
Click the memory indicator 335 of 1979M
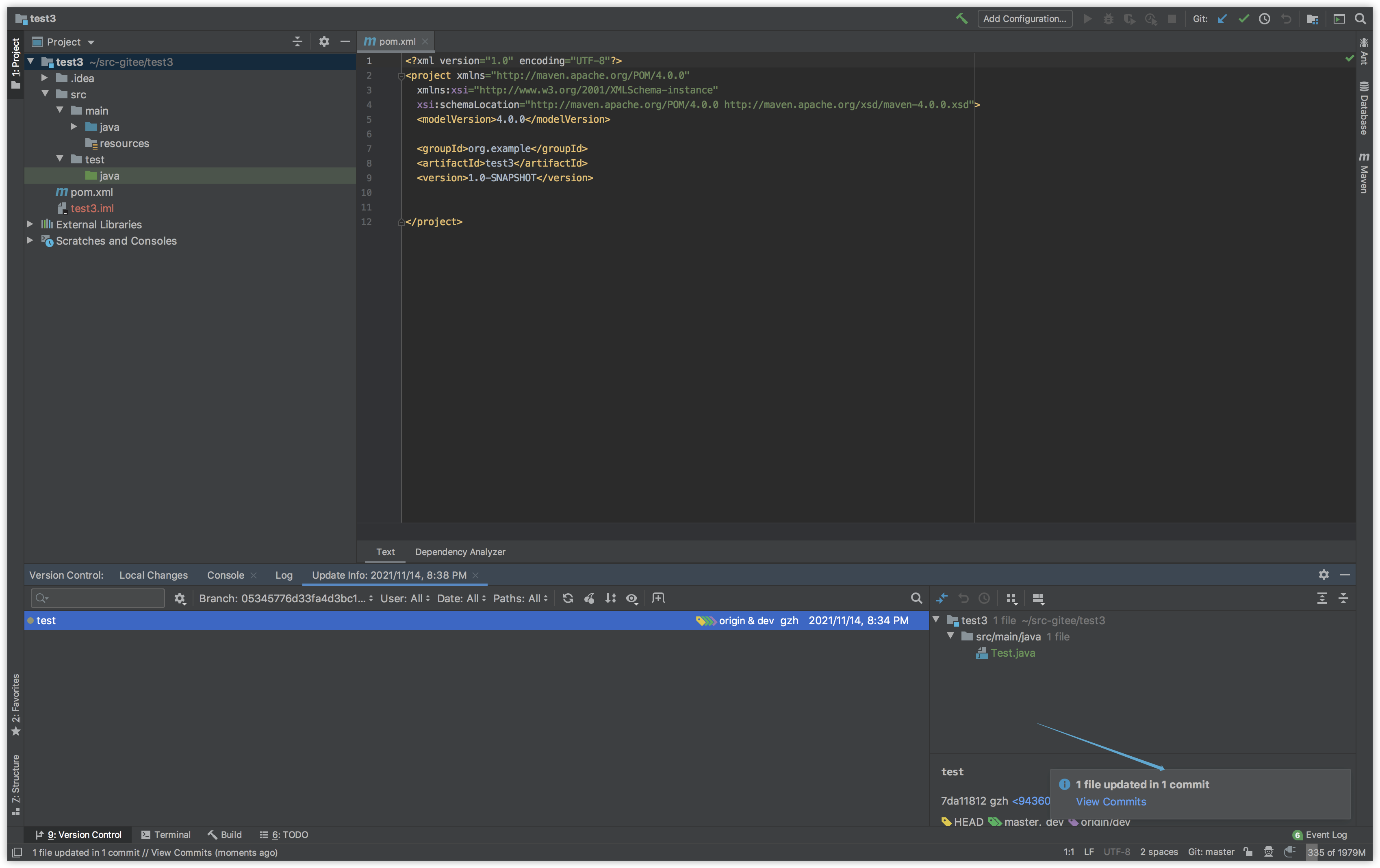(1336, 852)
